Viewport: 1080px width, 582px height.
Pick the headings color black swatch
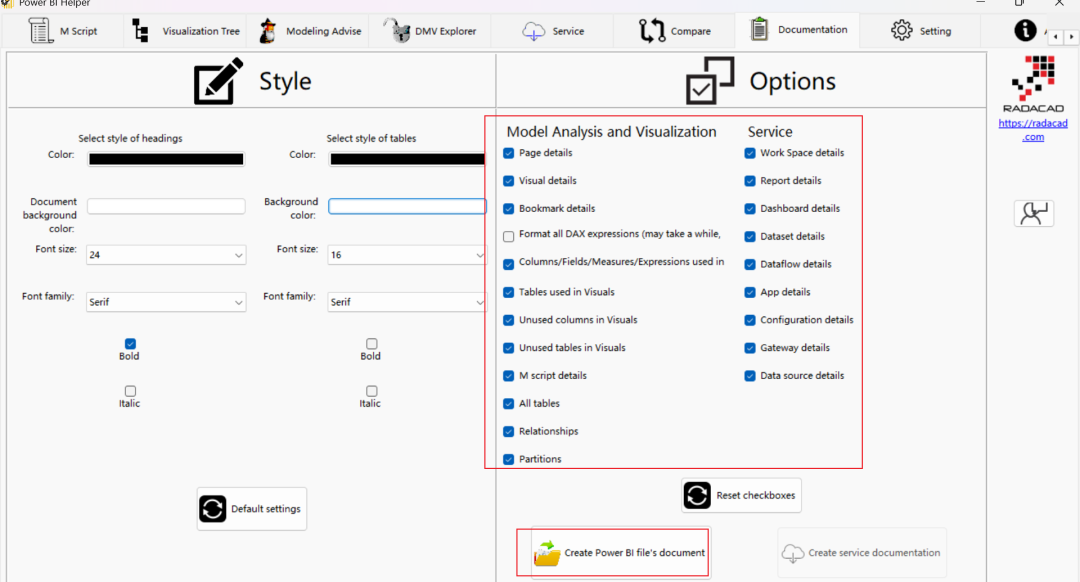click(x=166, y=159)
